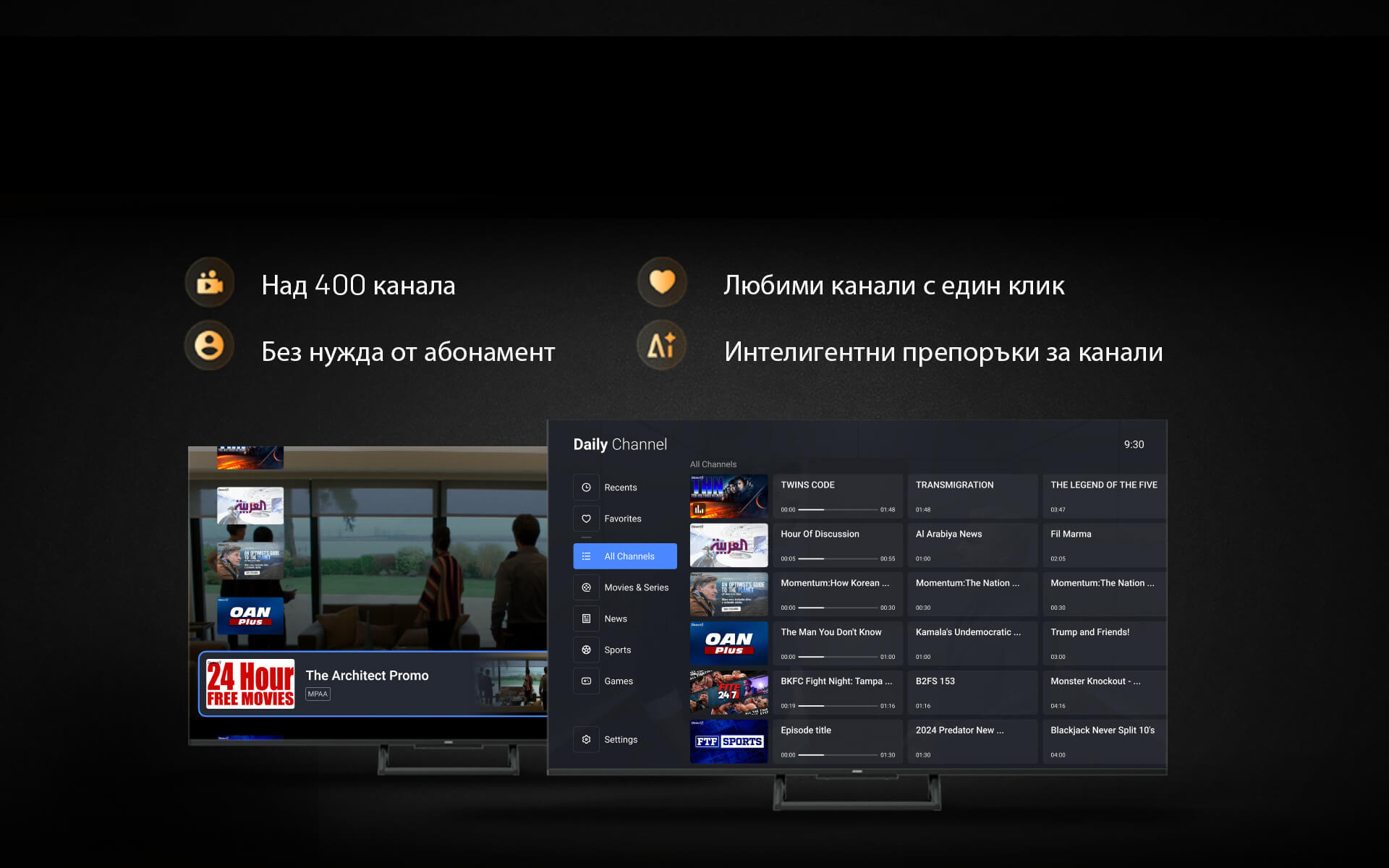The height and width of the screenshot is (868, 1389).
Task: Open 2024 Predator New program card
Action: [x=972, y=741]
